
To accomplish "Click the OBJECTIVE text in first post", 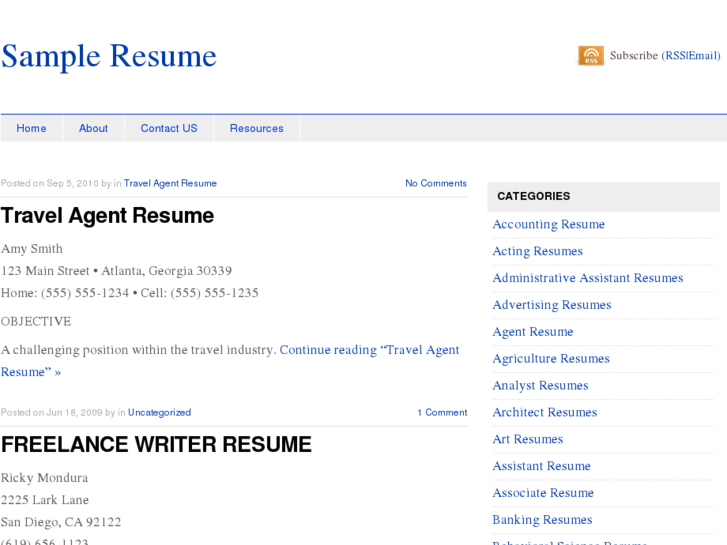I will 36,321.
